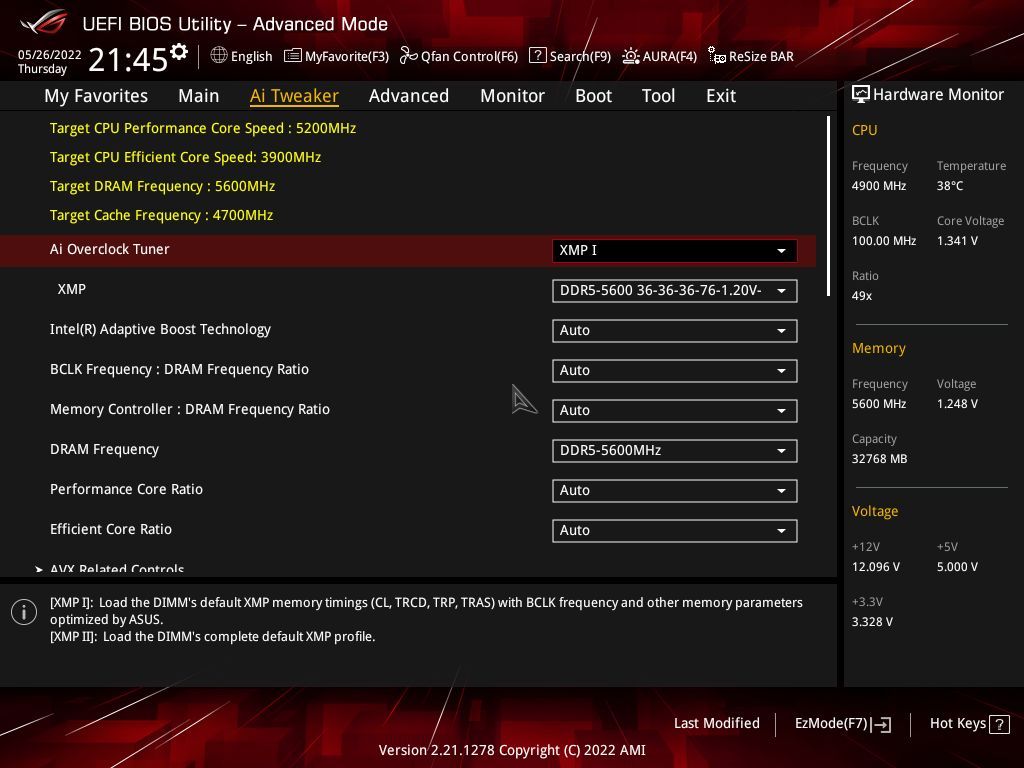Click the ROG logo

tap(44, 22)
